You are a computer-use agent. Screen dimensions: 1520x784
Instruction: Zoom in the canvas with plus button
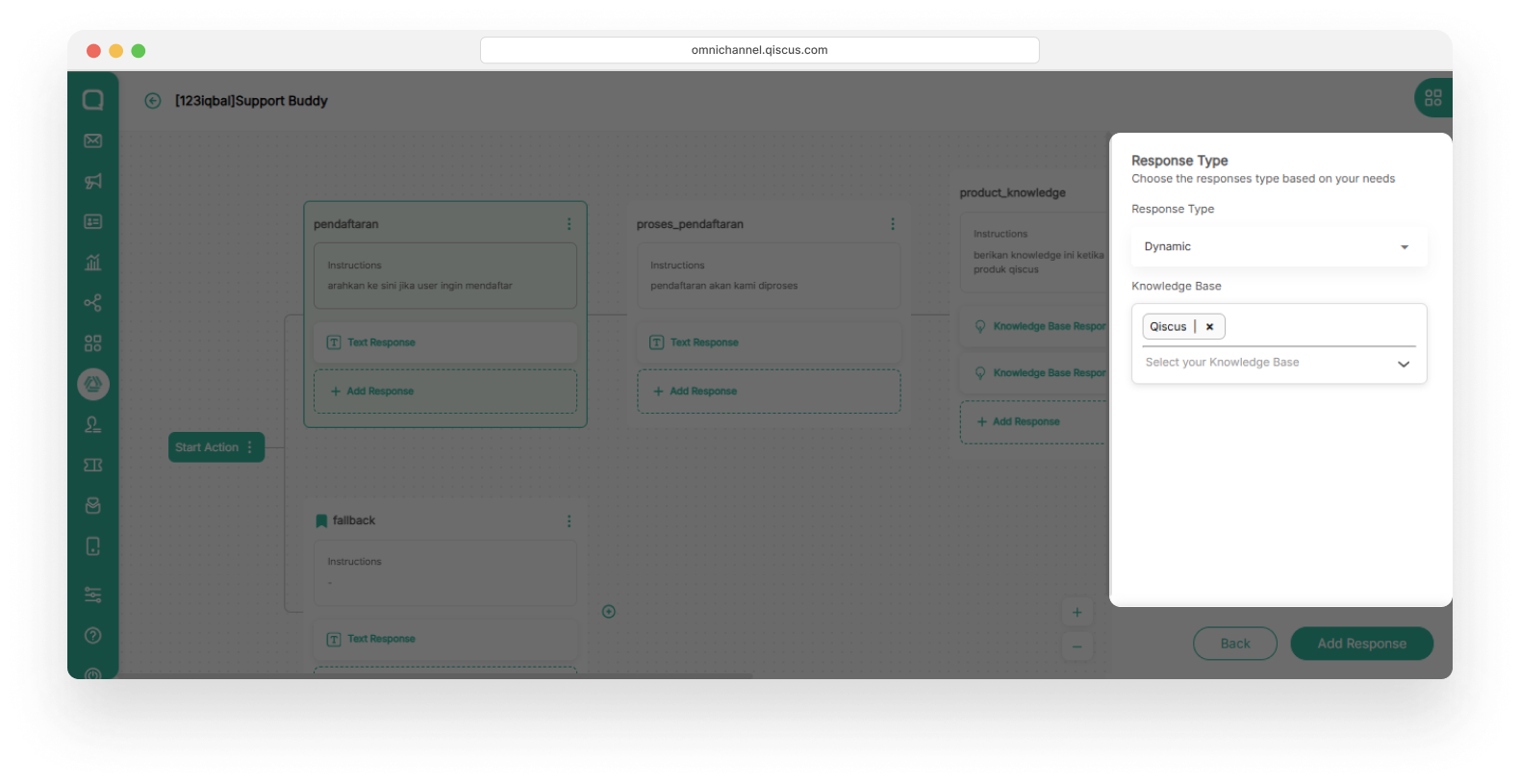[1077, 613]
